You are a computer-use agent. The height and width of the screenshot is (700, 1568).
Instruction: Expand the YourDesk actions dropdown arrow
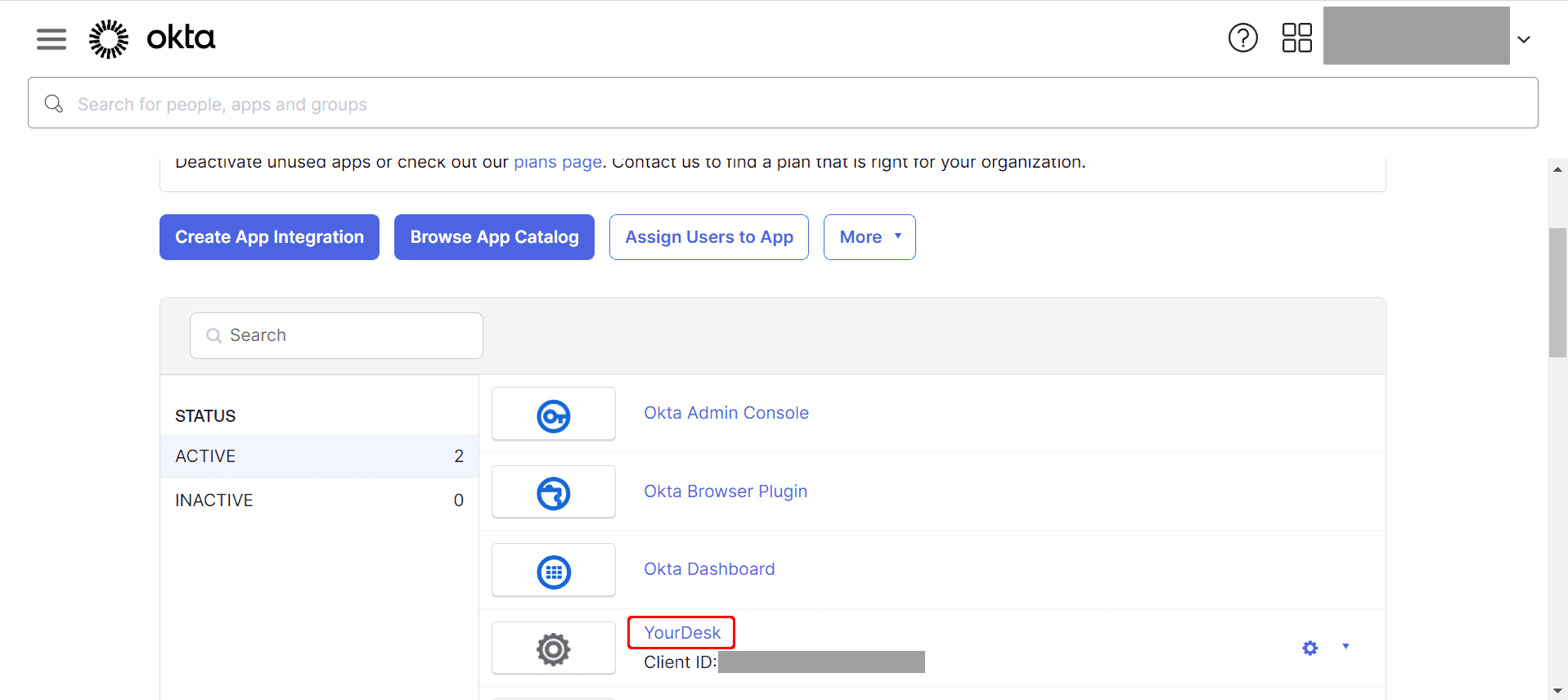[1346, 647]
